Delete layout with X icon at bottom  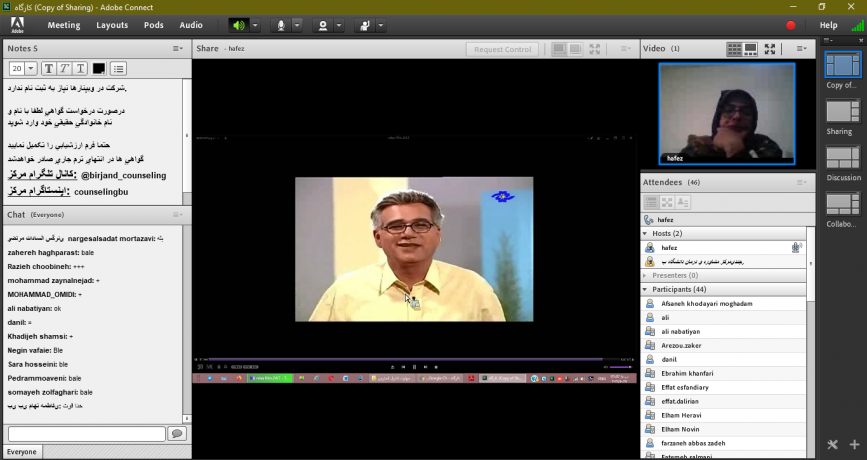coord(832,445)
